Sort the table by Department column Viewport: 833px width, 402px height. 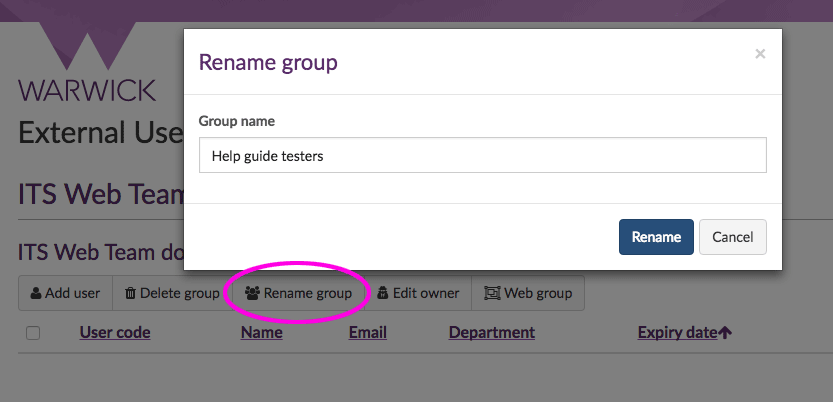[x=491, y=333]
